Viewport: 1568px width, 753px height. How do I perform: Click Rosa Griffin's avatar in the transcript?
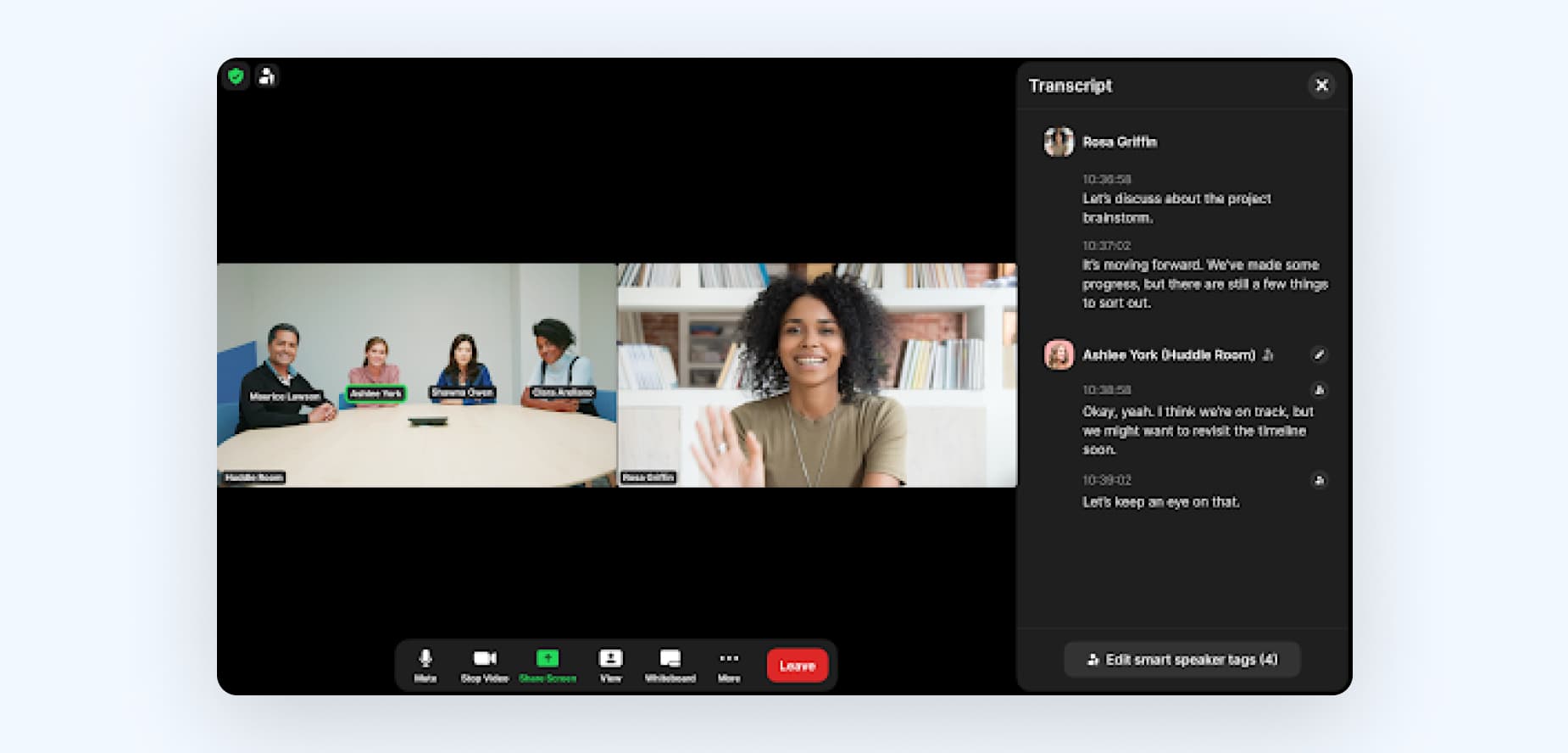tap(1059, 142)
